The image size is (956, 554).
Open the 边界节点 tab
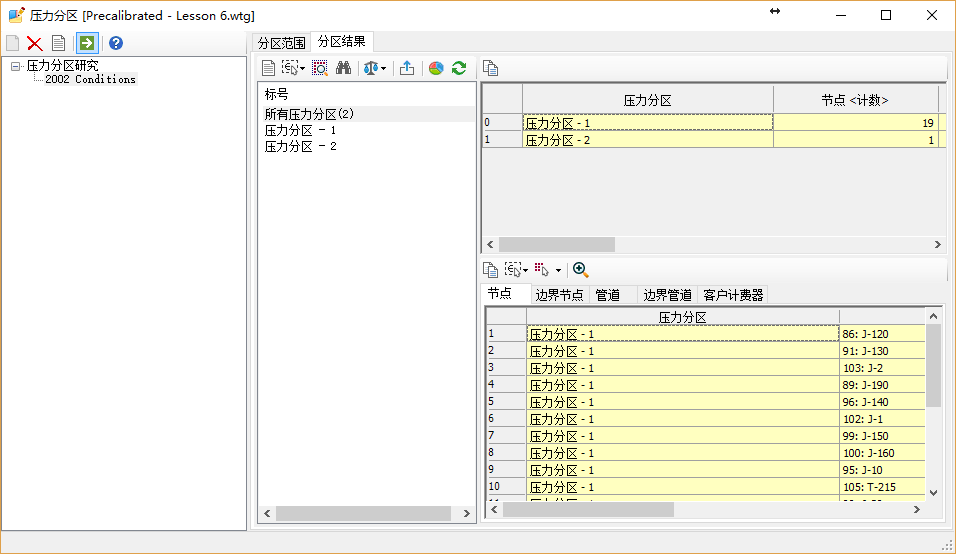click(559, 295)
